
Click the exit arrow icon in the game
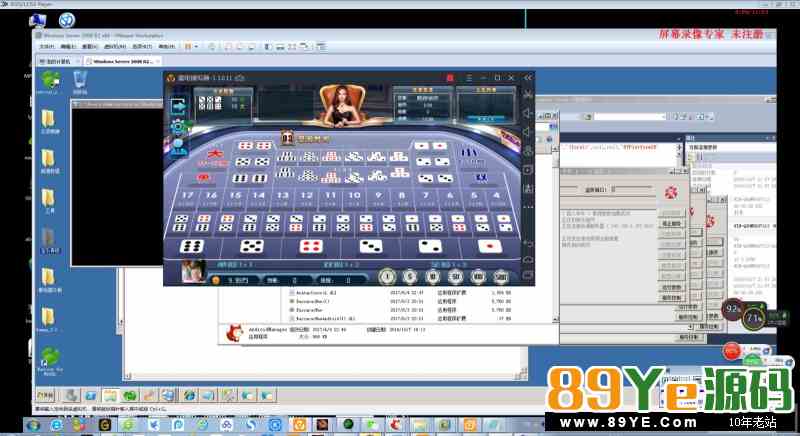click(180, 104)
